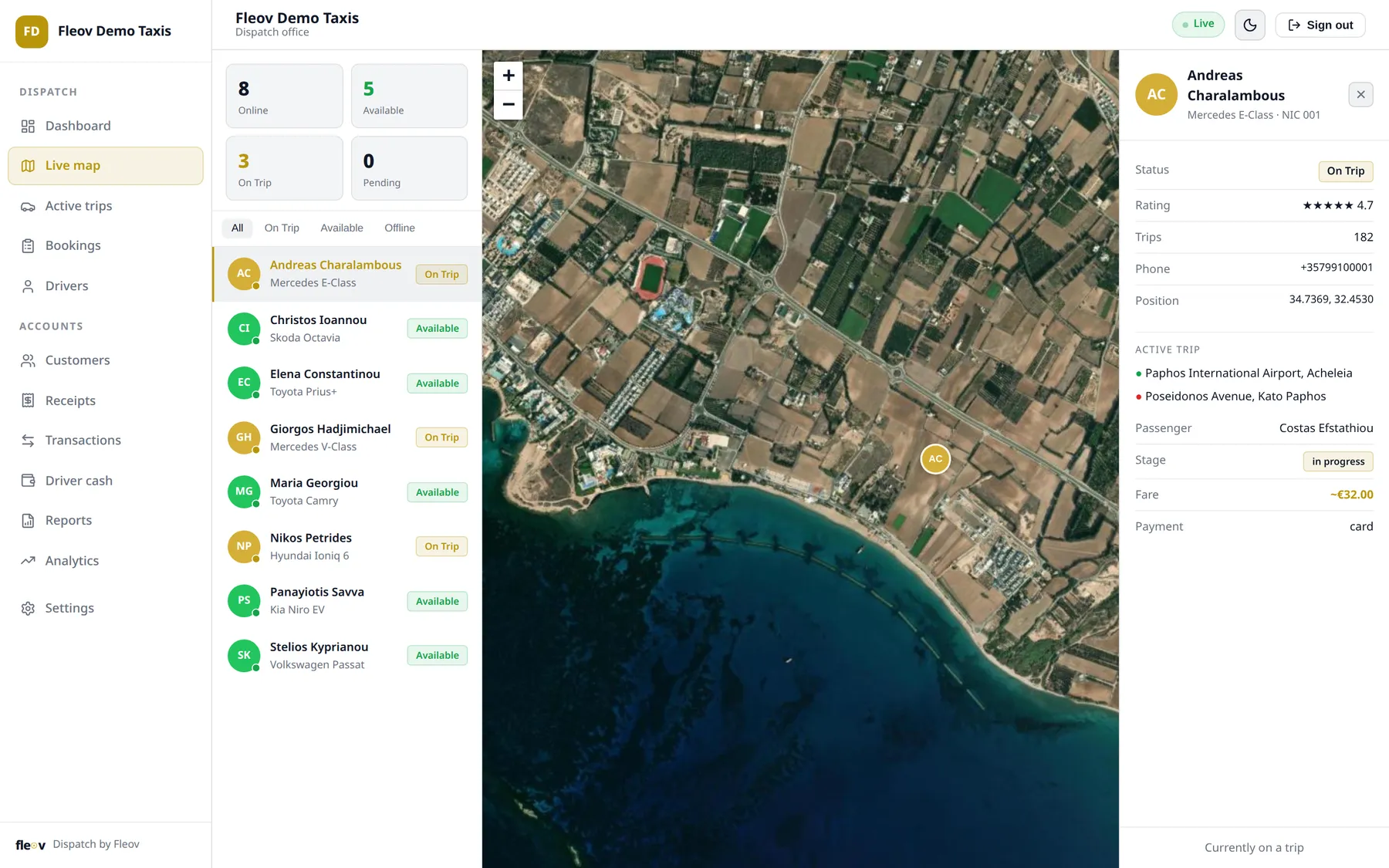Select driver Stelios Kyprianou
The height and width of the screenshot is (868, 1389).
tap(347, 656)
